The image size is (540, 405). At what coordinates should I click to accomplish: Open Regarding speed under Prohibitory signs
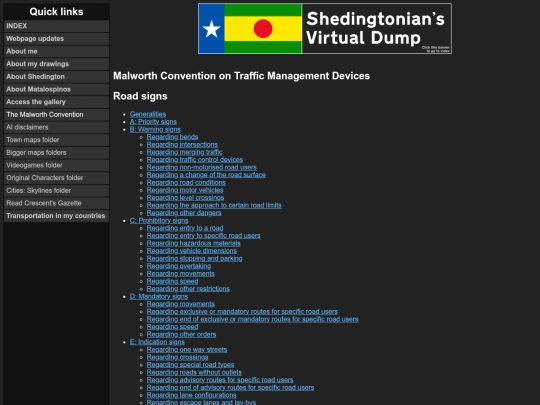(x=172, y=281)
